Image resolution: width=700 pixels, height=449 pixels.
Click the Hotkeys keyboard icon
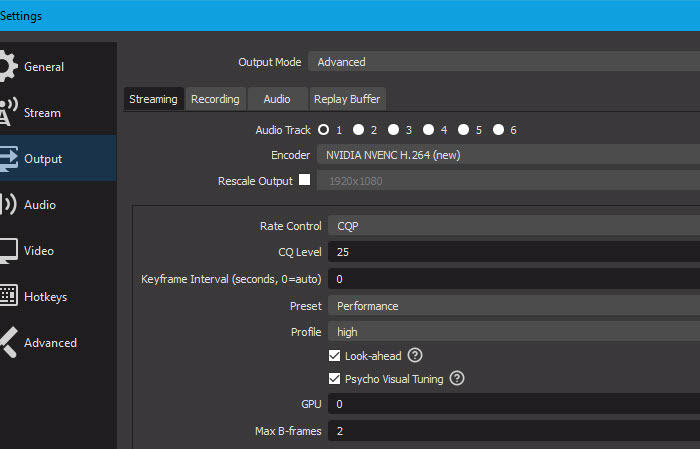tap(8, 295)
